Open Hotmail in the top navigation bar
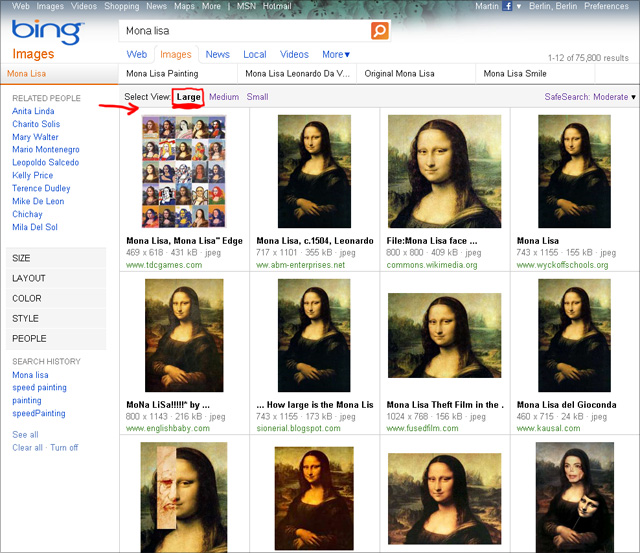This screenshot has height=553, width=640. 277,6
